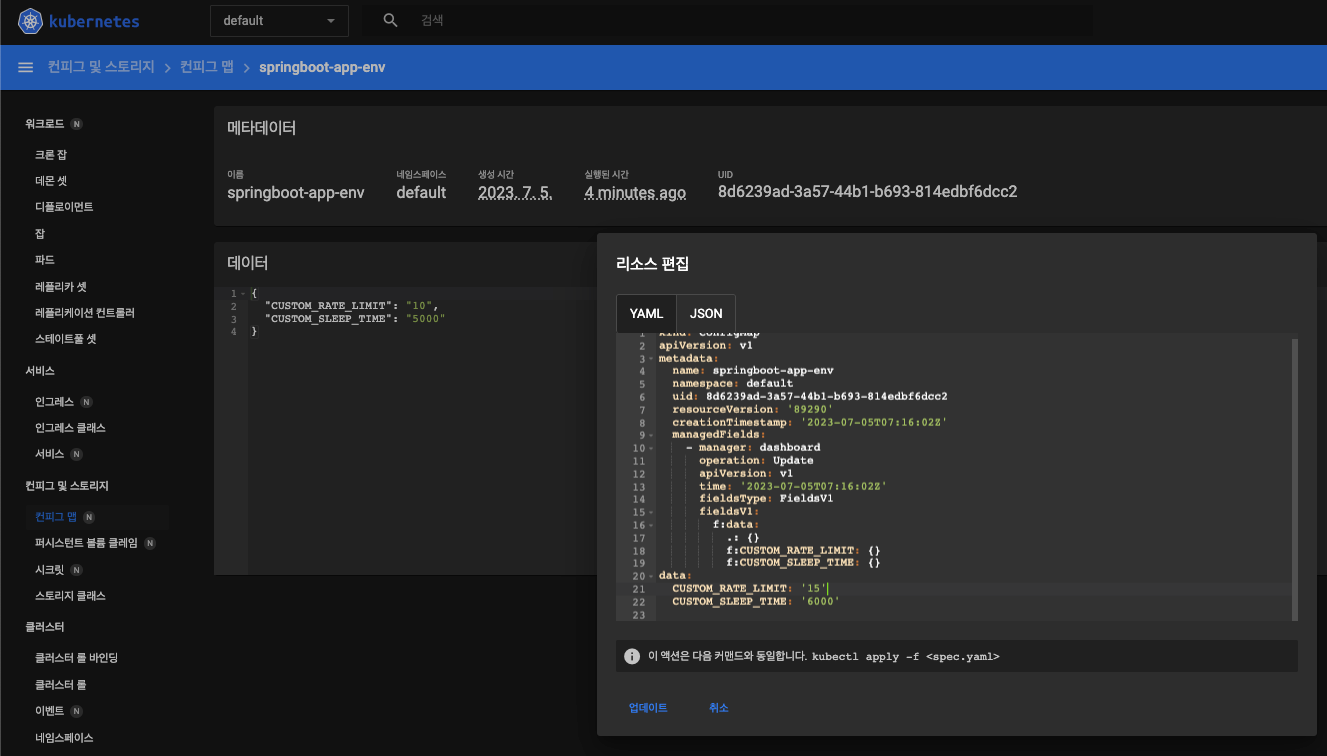Open 디플로이먼트 in the sidebar
This screenshot has width=1327, height=756.
point(64,207)
